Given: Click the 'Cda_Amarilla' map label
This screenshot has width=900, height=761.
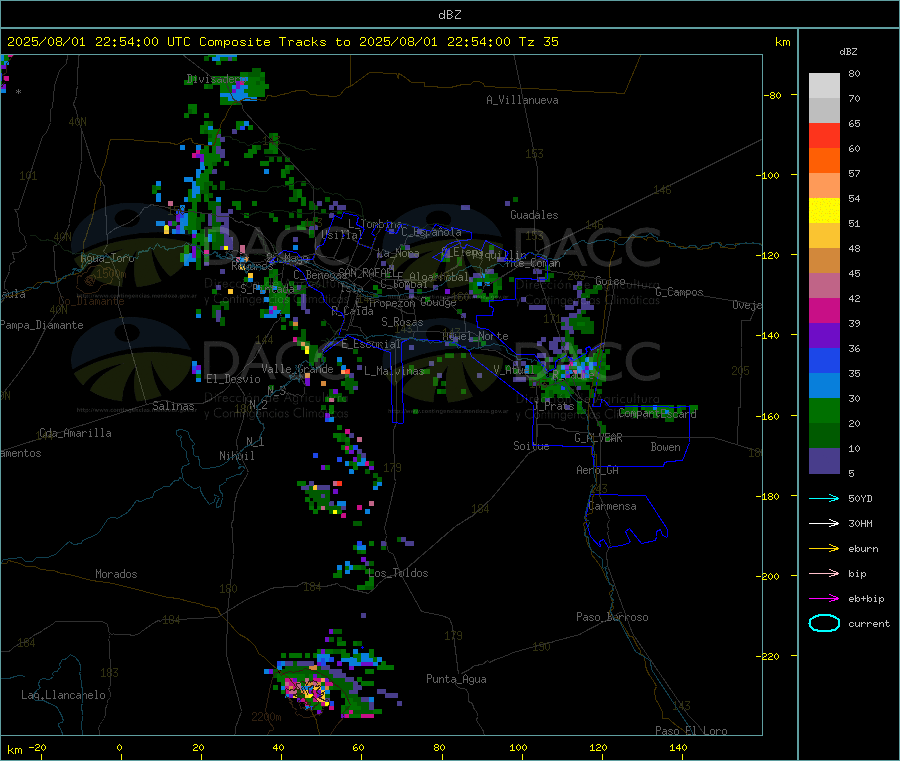Looking at the screenshot, I should (75, 433).
